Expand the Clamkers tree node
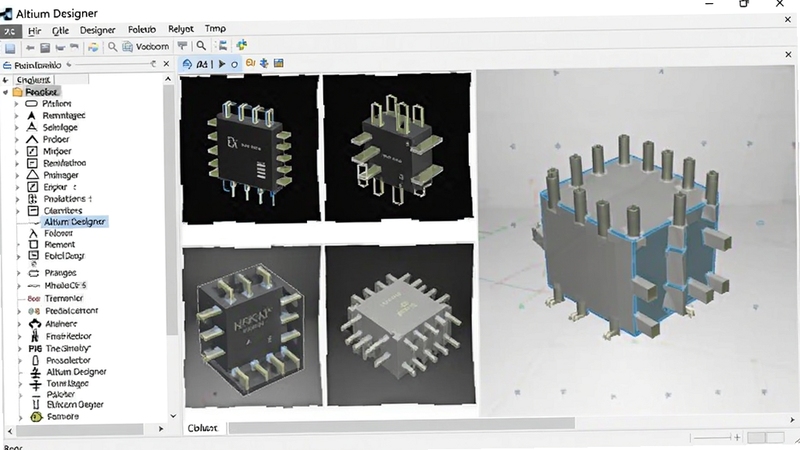The height and width of the screenshot is (450, 800). (18, 211)
